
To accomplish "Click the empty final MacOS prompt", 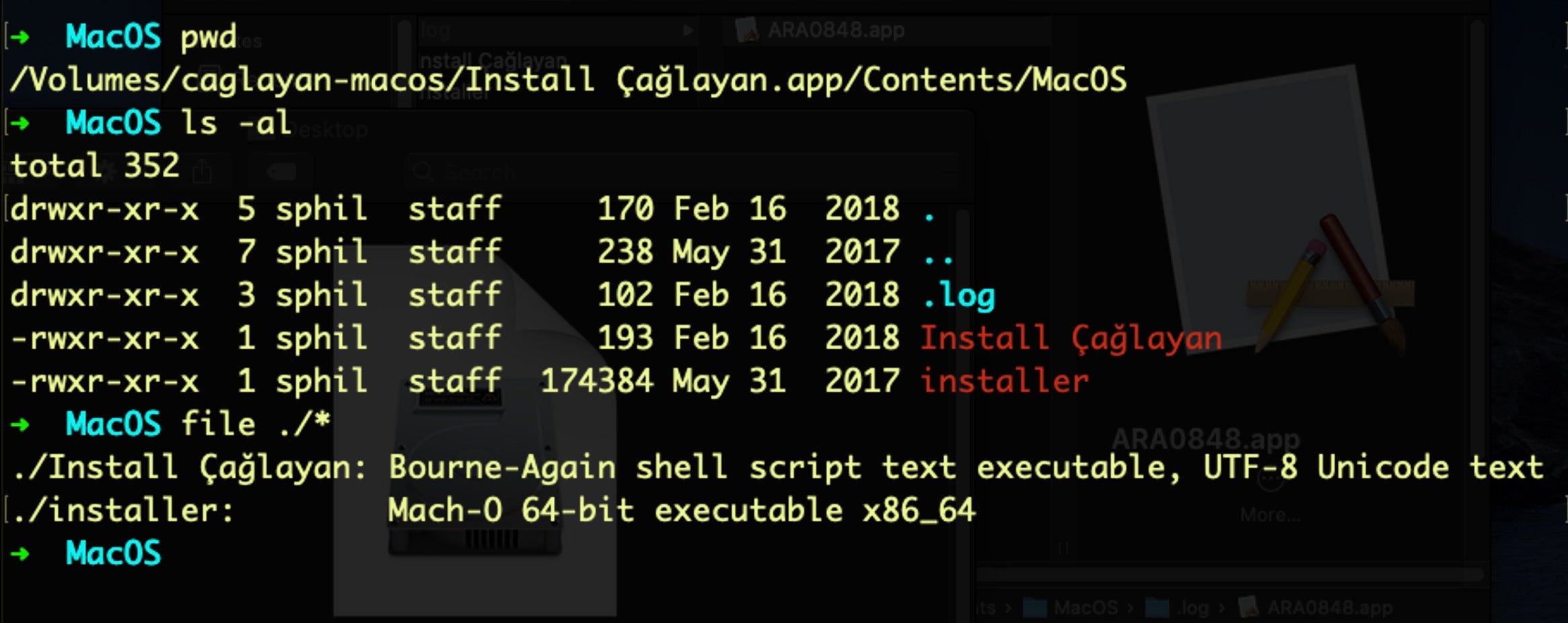I will pyautogui.click(x=112, y=554).
